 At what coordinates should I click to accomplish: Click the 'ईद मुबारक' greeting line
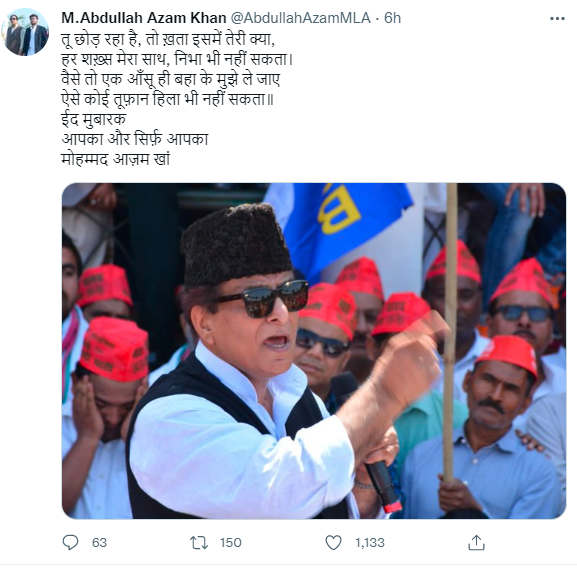[x=94, y=119]
